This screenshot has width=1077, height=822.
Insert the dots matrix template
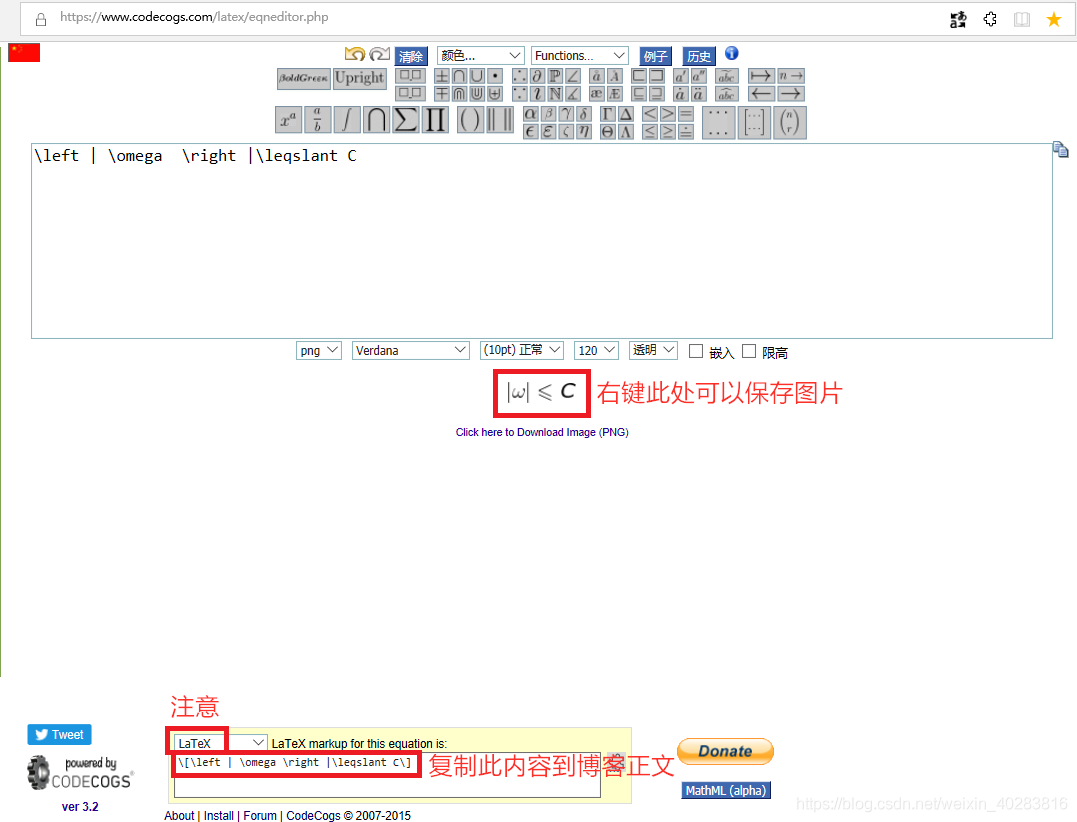718,122
